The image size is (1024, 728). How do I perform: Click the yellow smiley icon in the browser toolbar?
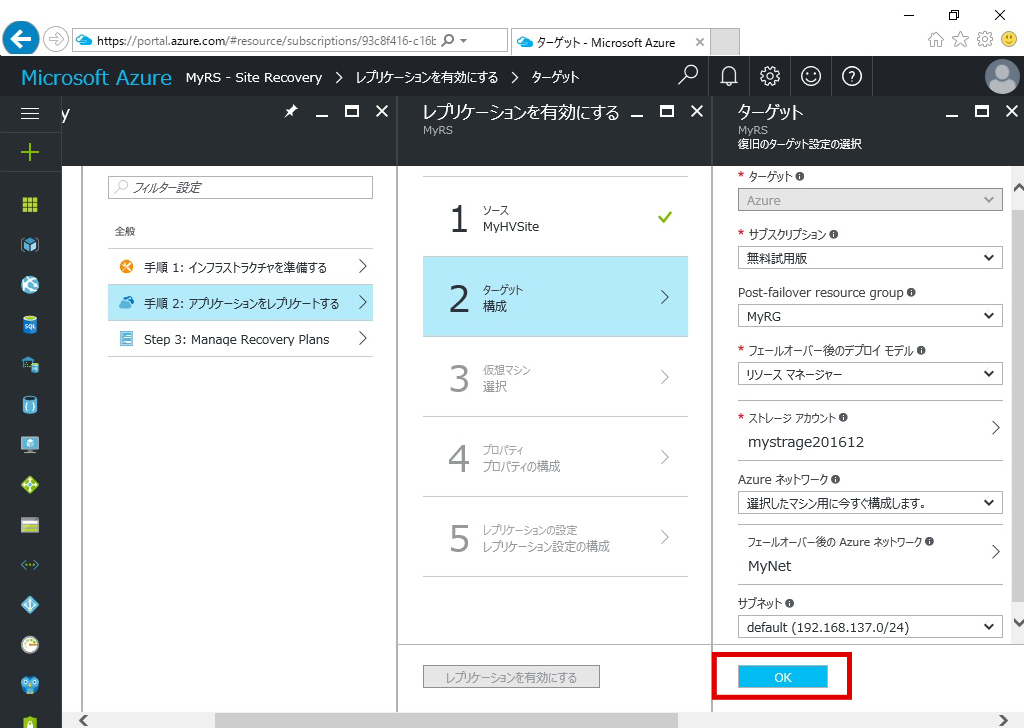[x=1009, y=40]
